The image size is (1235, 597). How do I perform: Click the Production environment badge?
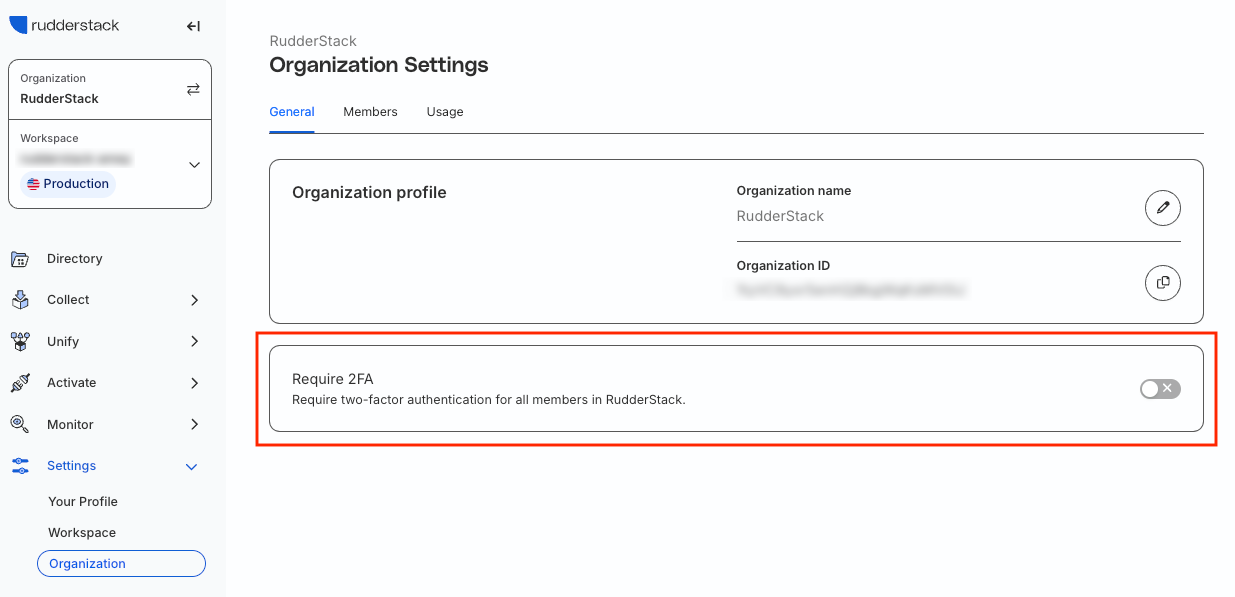pos(68,184)
